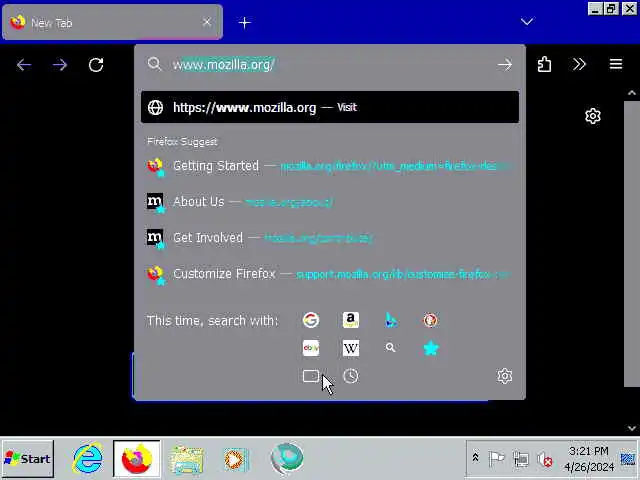Search this time with Amazon

[x=351, y=320]
